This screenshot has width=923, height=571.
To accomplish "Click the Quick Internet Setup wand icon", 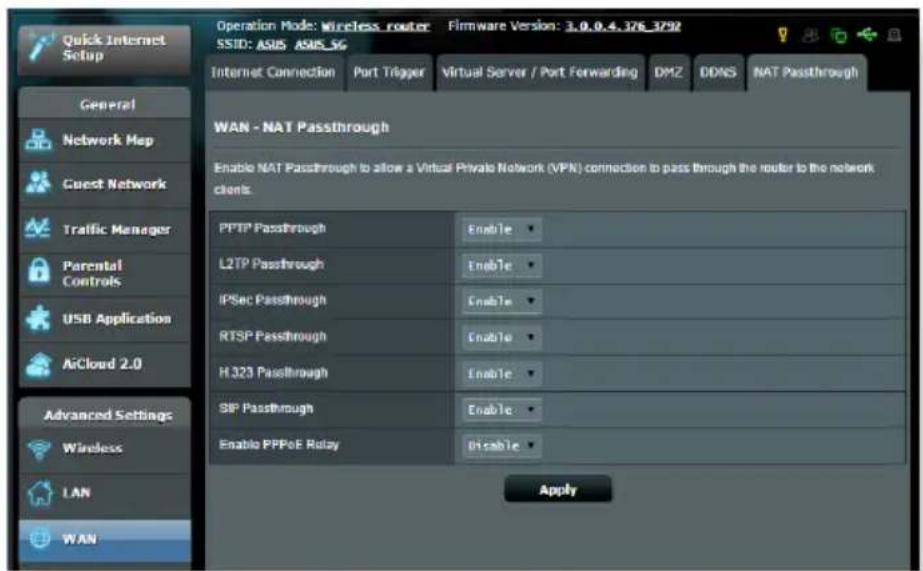I will click(x=41, y=47).
